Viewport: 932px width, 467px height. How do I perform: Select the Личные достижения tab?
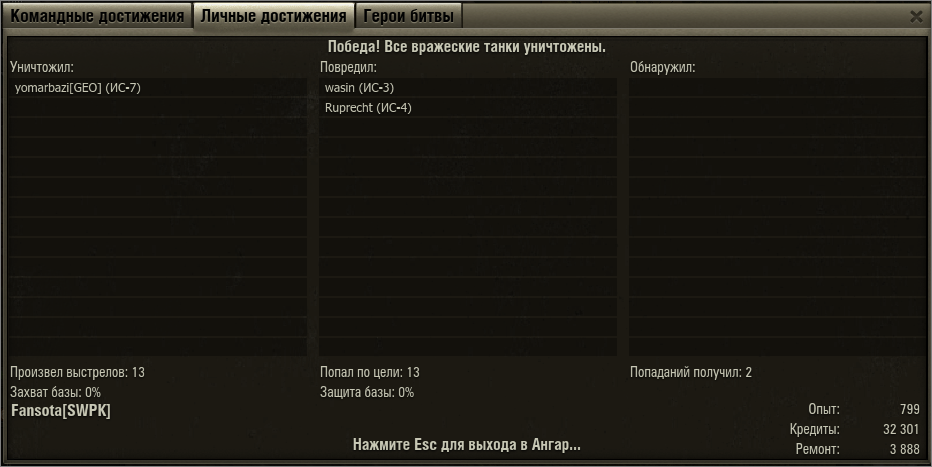pyautogui.click(x=273, y=16)
